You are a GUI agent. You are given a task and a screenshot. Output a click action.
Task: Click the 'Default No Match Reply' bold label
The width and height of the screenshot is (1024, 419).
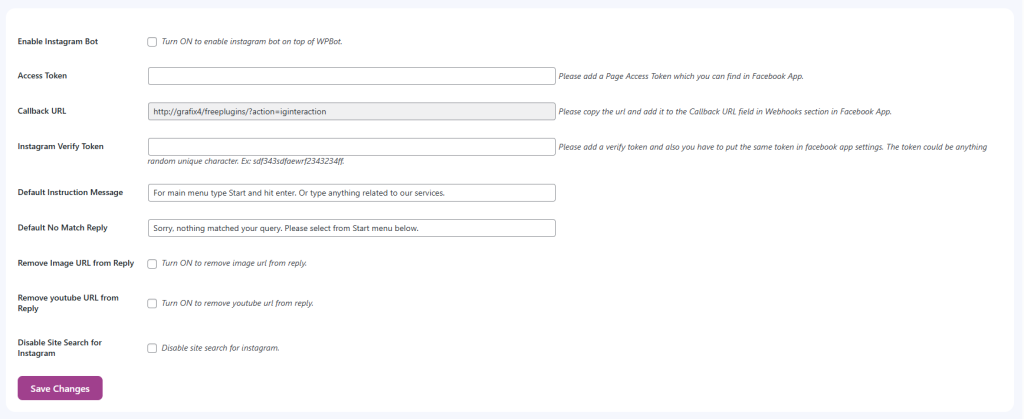point(62,228)
